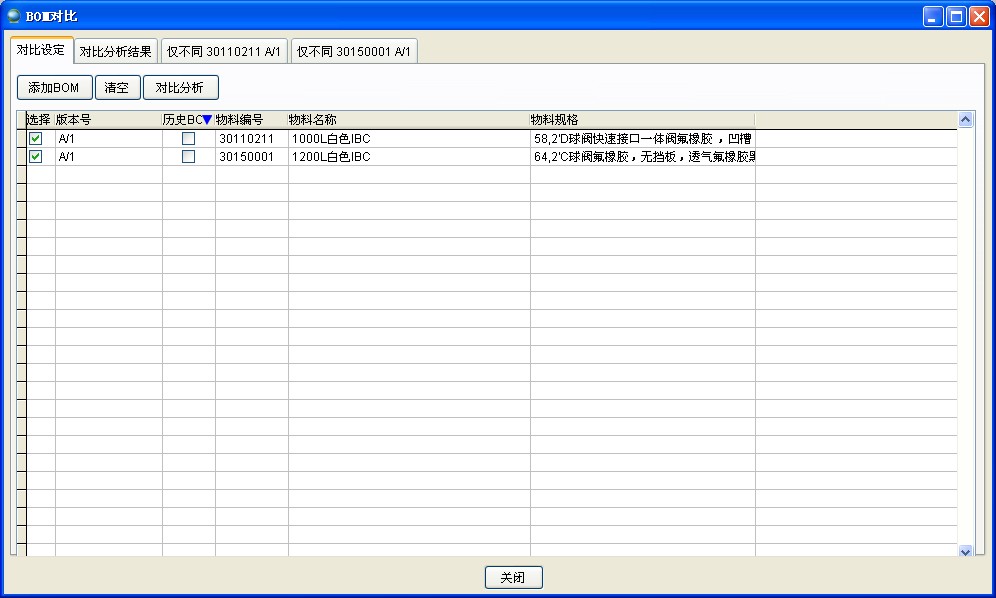The width and height of the screenshot is (996, 598).
Task: Click the sort arrow on 历史BC column
Action: coord(207,118)
